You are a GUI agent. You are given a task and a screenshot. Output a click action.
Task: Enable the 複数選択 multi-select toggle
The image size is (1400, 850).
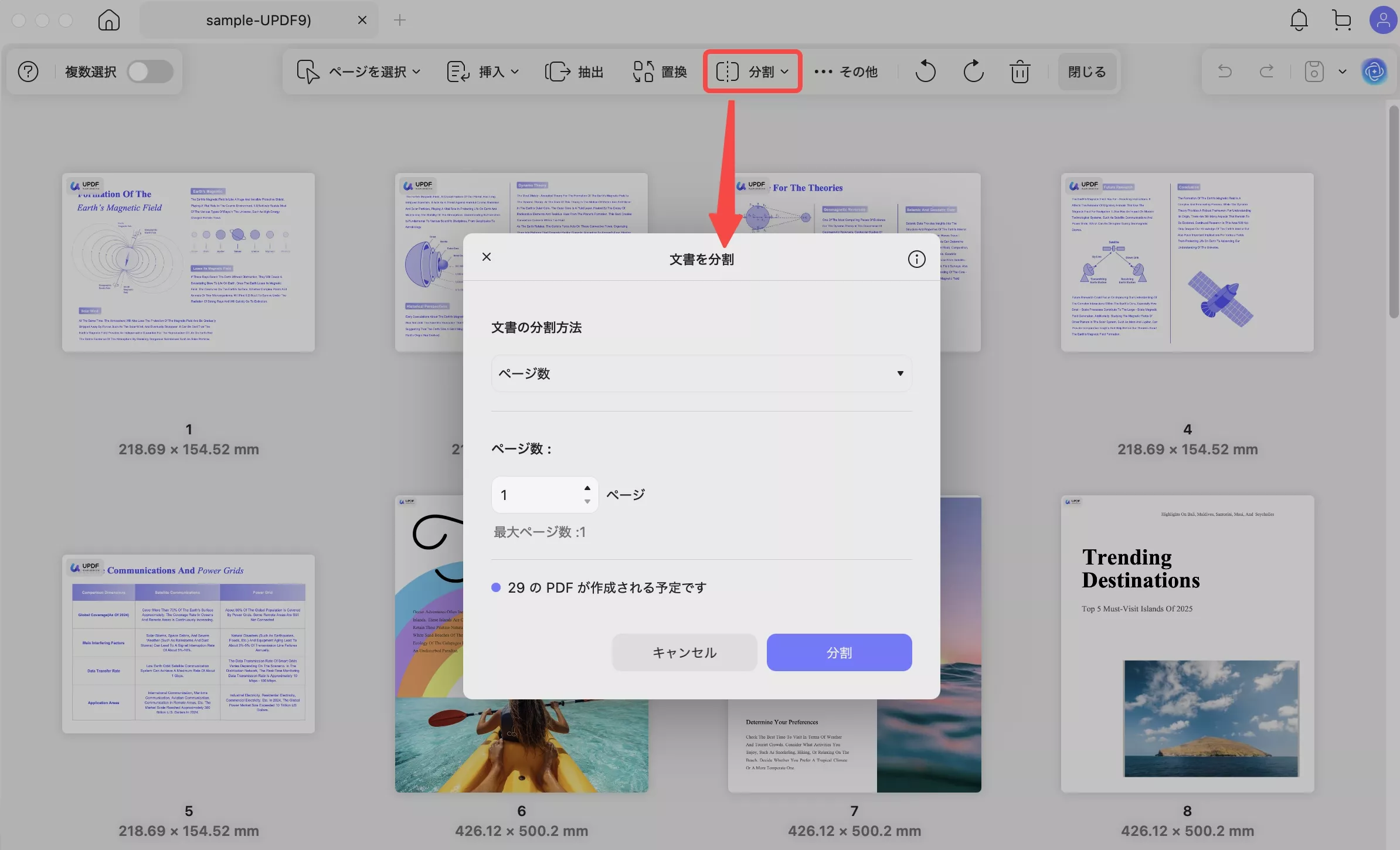click(x=150, y=71)
